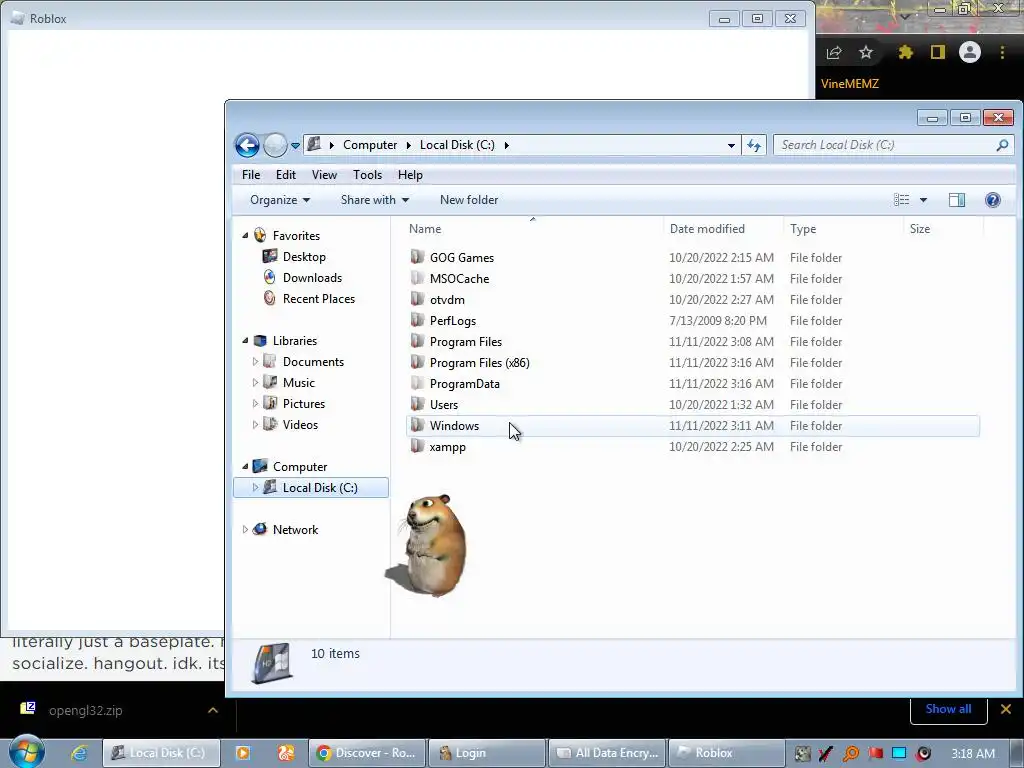Open the more view options arrow

(x=923, y=200)
